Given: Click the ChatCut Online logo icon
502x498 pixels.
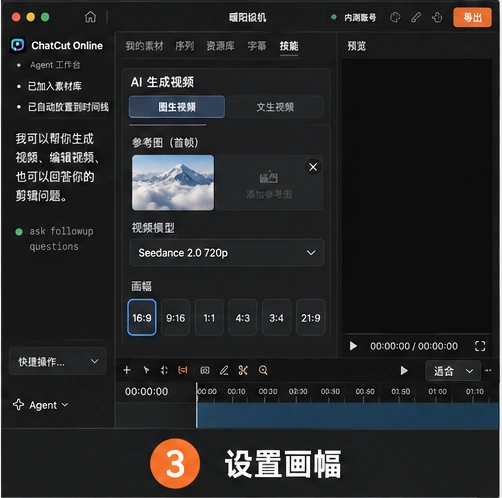Looking at the screenshot, I should pyautogui.click(x=18, y=45).
